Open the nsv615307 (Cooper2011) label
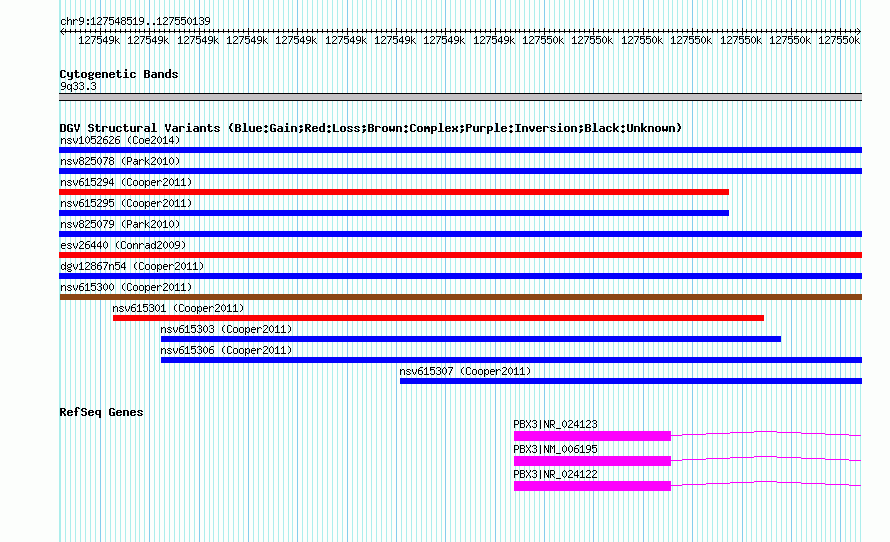Viewport: 890px width, 542px height. click(465, 371)
